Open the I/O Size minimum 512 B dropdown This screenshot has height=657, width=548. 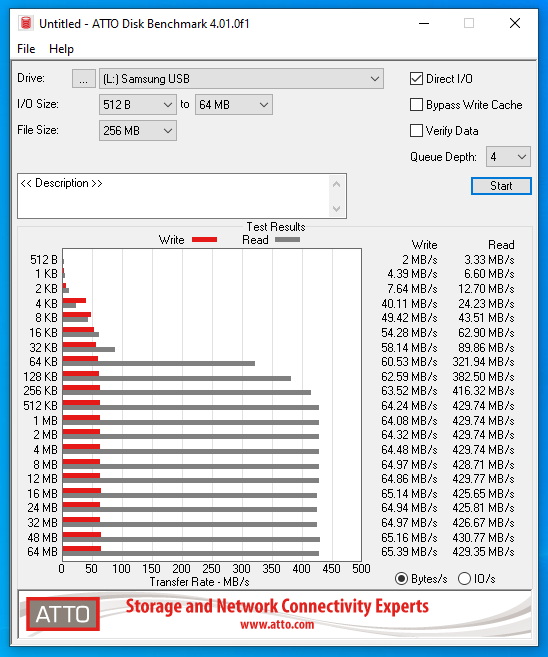coord(137,105)
